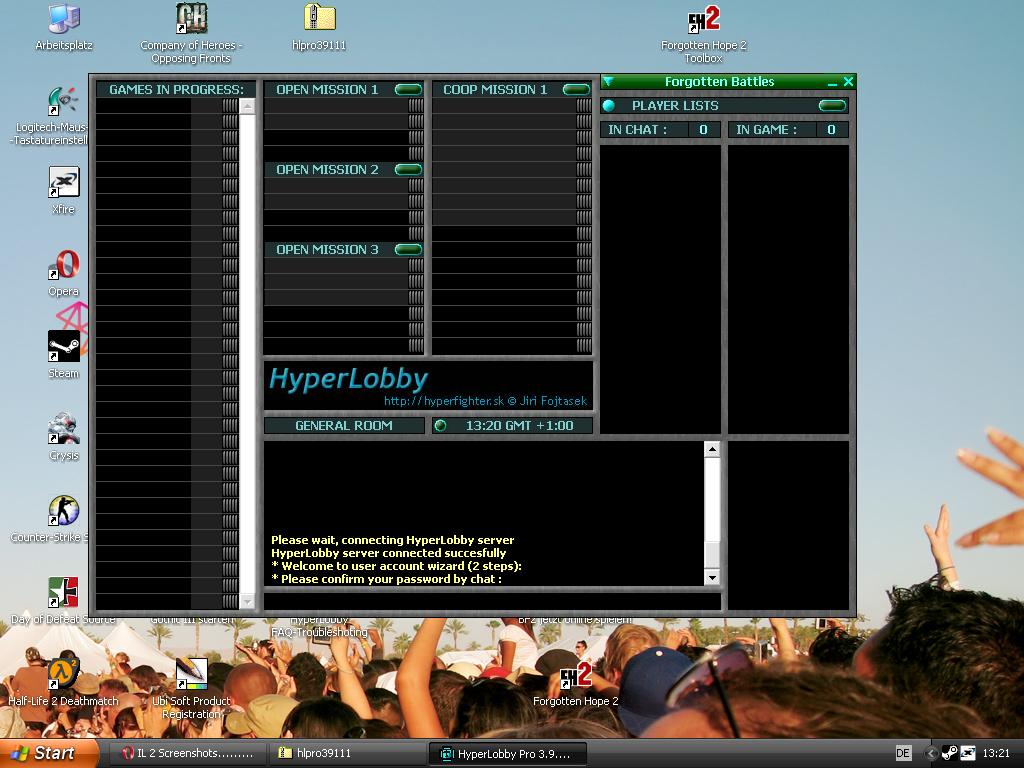The width and height of the screenshot is (1024, 768).
Task: Select the Opera browser shortcut
Action: point(63,273)
